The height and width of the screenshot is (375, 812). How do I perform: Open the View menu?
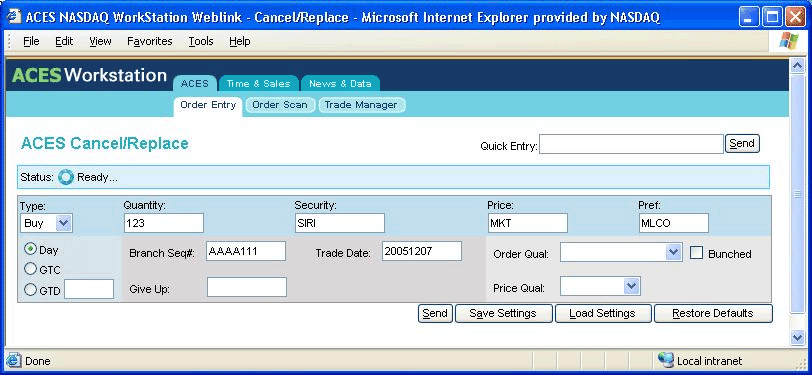click(100, 41)
